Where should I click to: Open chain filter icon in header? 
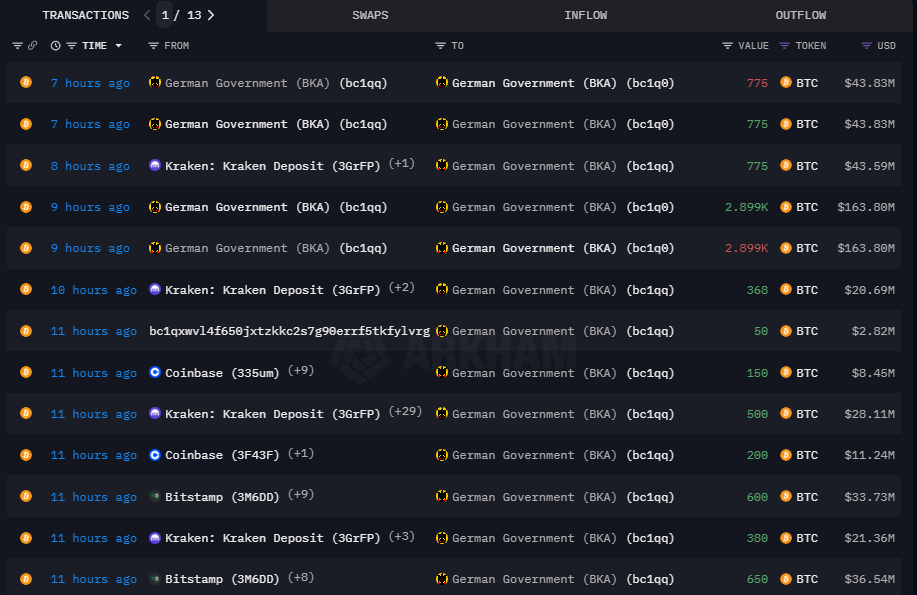(18, 46)
